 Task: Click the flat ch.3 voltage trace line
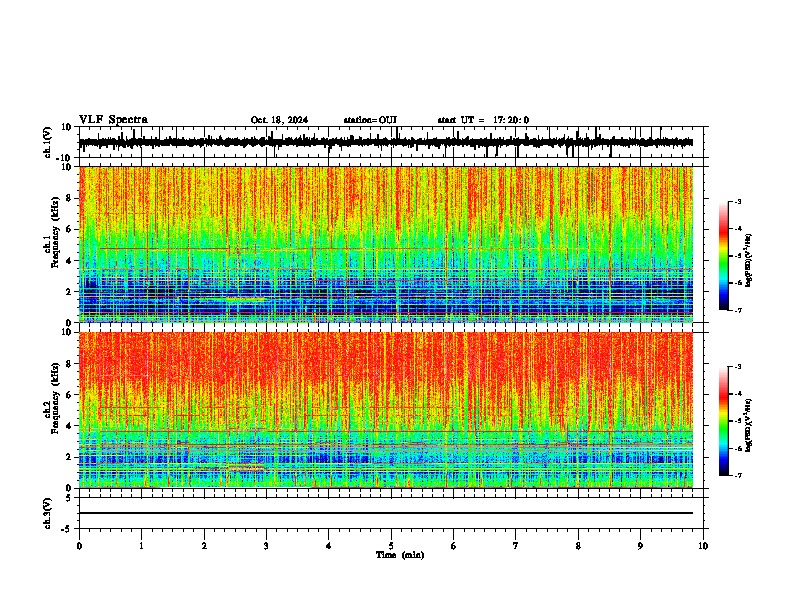click(x=386, y=513)
